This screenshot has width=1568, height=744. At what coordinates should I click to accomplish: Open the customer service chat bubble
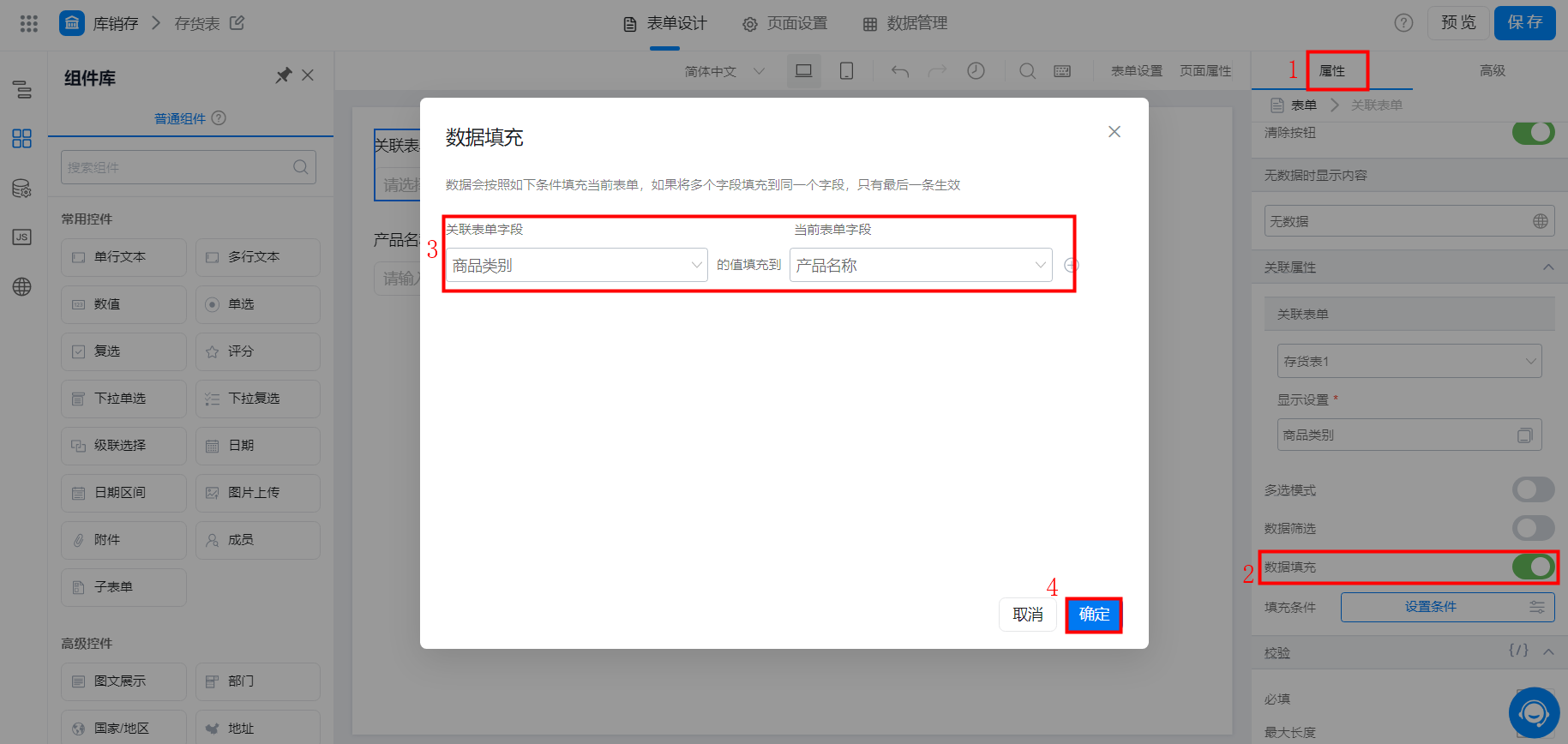pos(1534,712)
